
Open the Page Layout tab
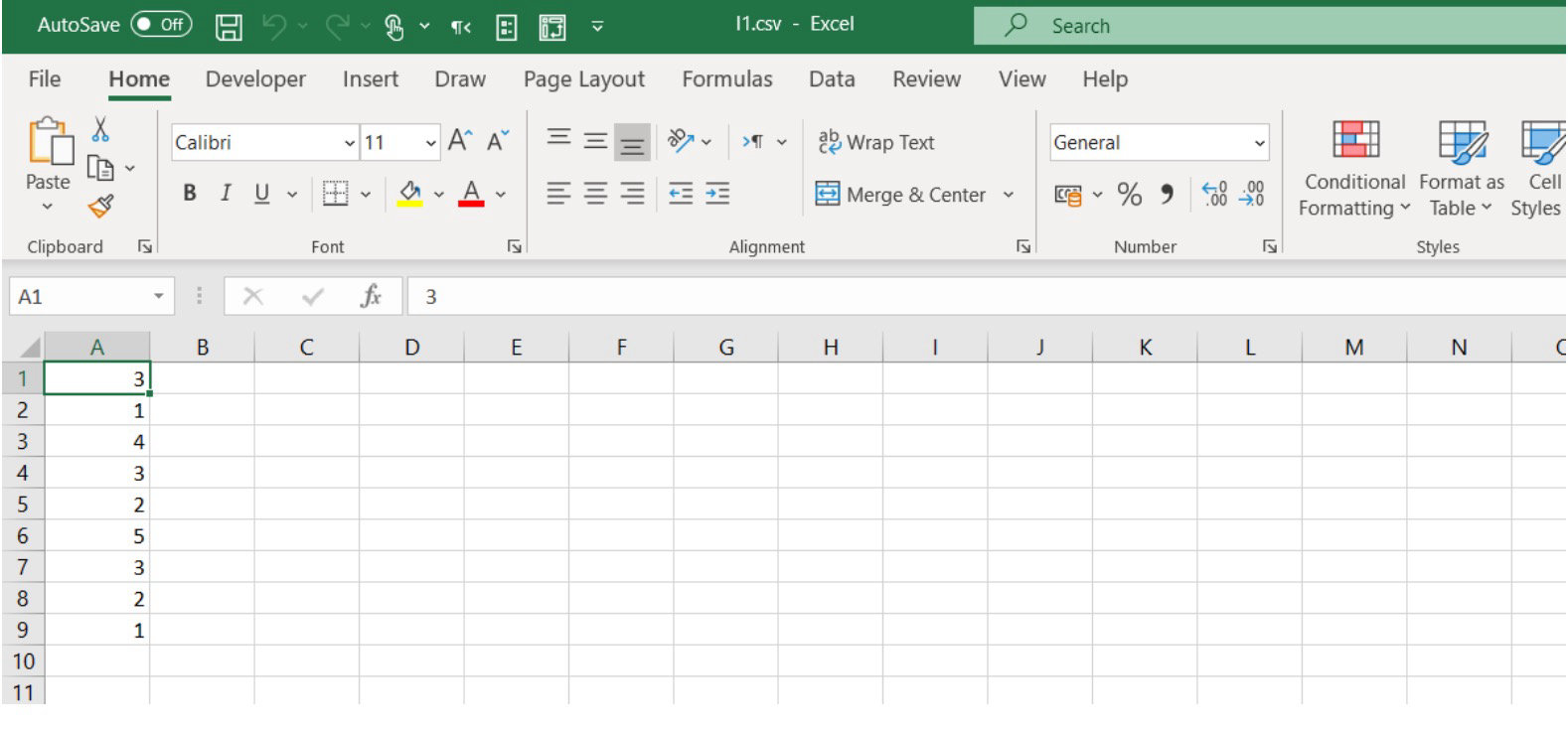pos(583,79)
